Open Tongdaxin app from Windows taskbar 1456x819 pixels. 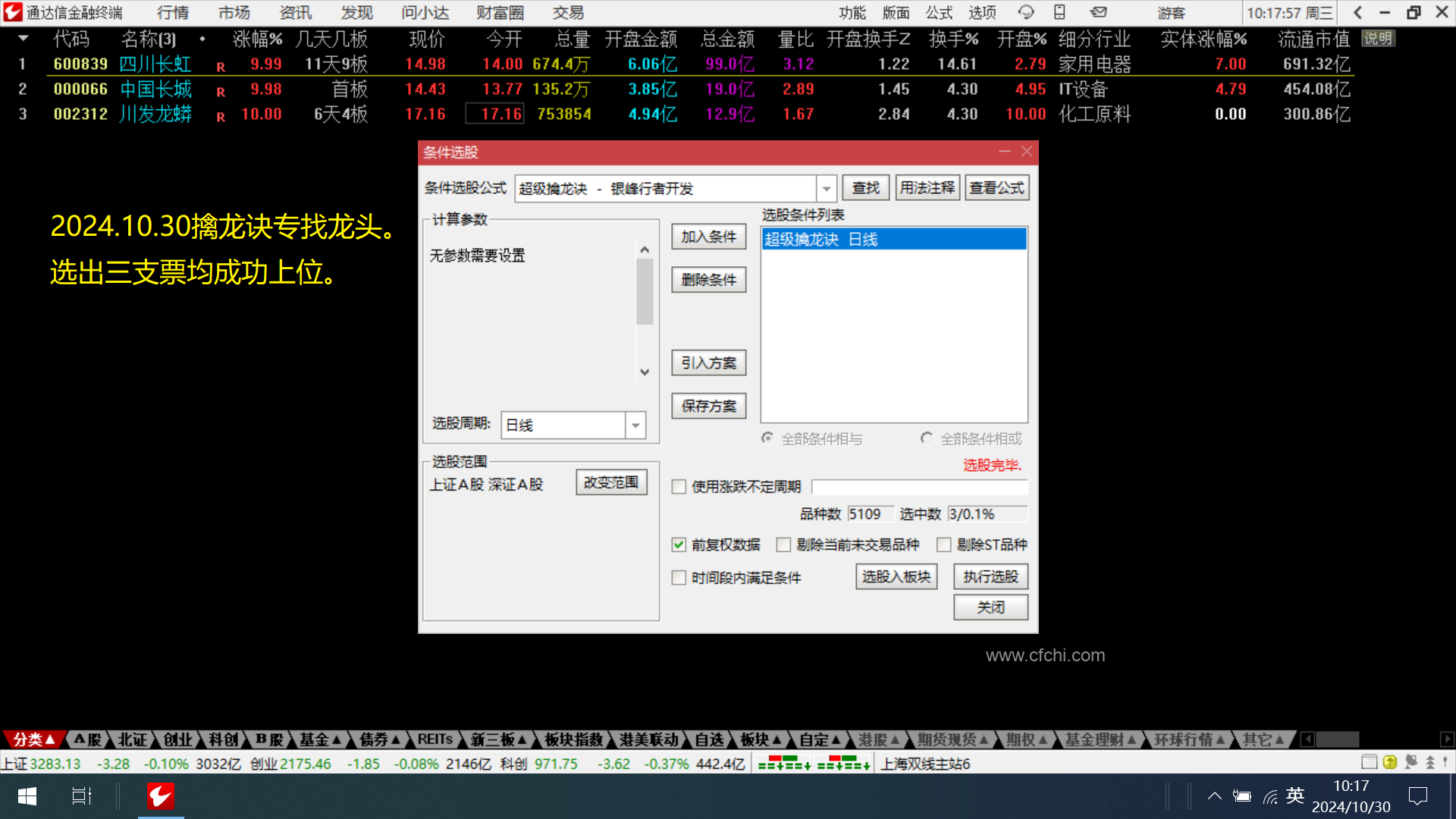tap(160, 796)
